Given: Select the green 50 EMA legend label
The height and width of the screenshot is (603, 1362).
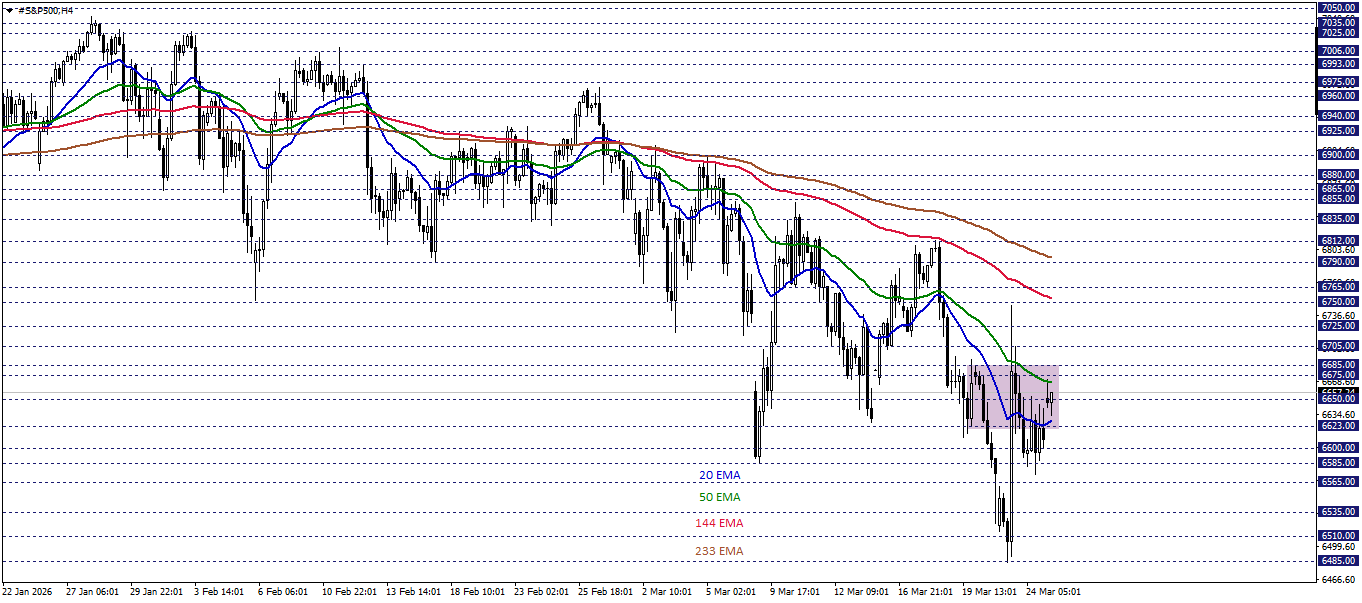Looking at the screenshot, I should tap(719, 496).
